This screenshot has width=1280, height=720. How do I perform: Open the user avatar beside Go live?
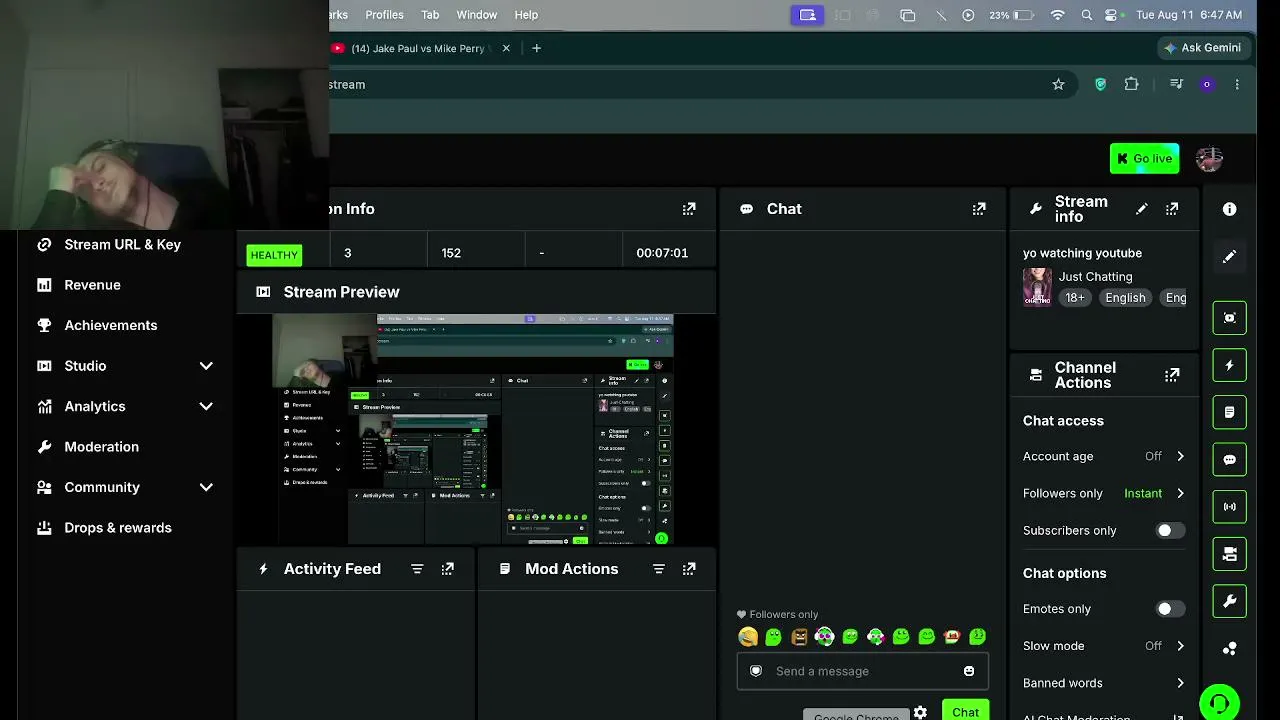point(1209,158)
